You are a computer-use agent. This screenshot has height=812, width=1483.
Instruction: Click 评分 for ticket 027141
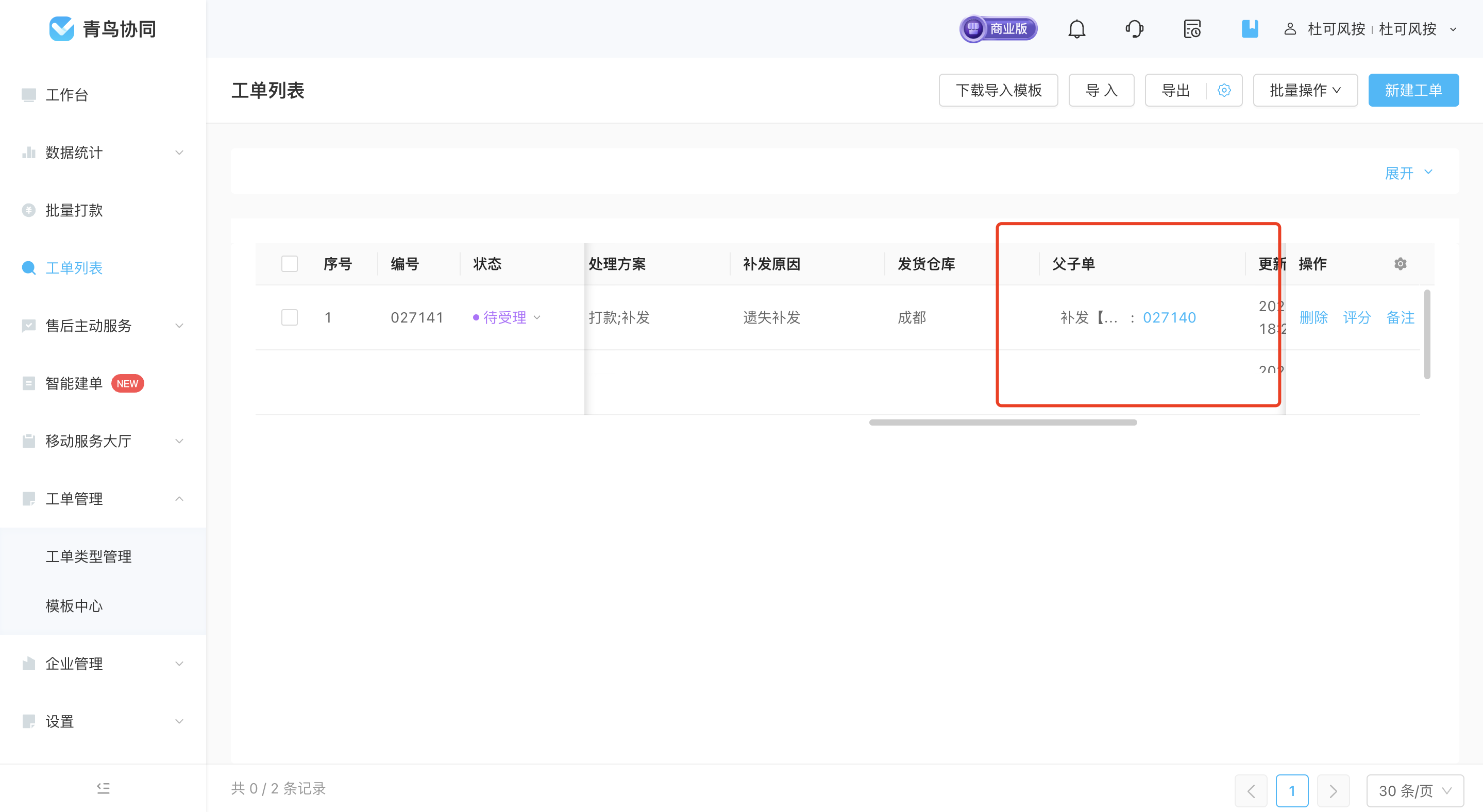pyautogui.click(x=1357, y=317)
